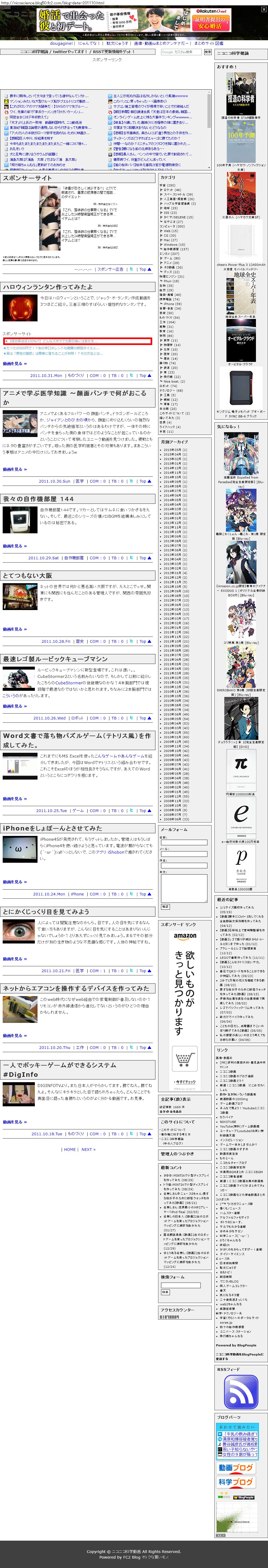Click the にゃんでな! header link

click(89, 43)
